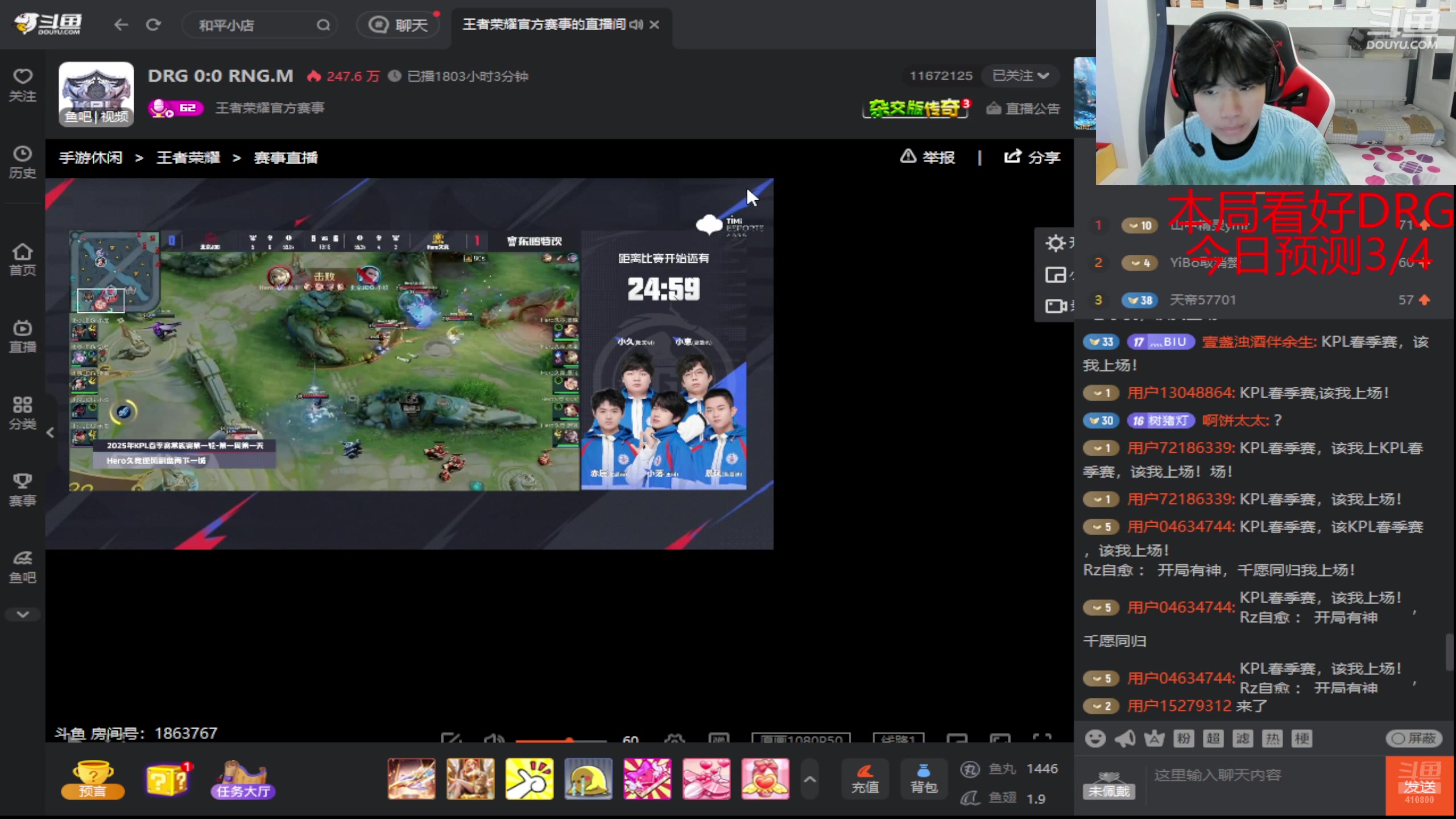Open the 背包 backpack
The width and height of the screenshot is (1456, 819).
[x=924, y=779]
